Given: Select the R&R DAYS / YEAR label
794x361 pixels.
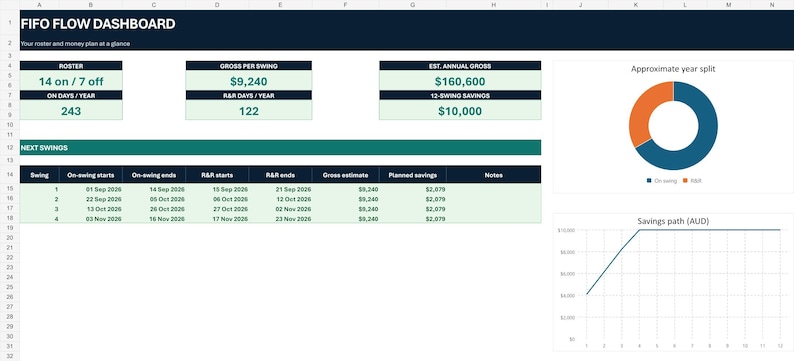Looking at the screenshot, I should (249, 96).
